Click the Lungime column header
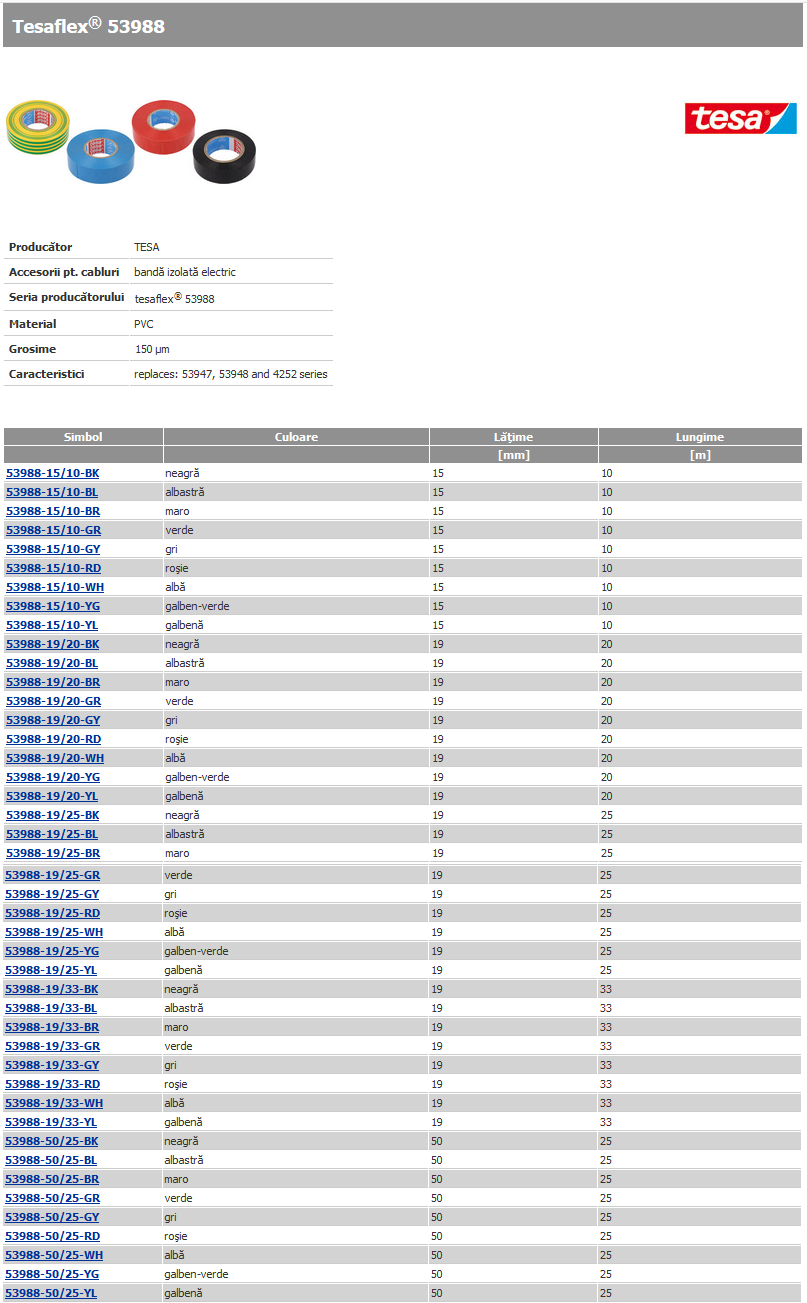807x1303 pixels. 700,437
